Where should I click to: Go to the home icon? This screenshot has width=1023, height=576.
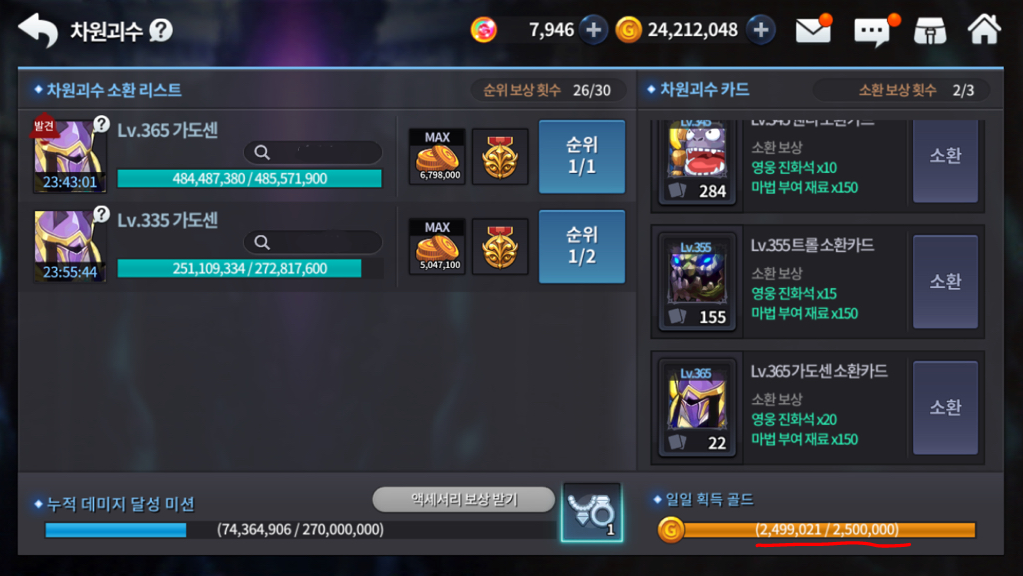coord(984,29)
